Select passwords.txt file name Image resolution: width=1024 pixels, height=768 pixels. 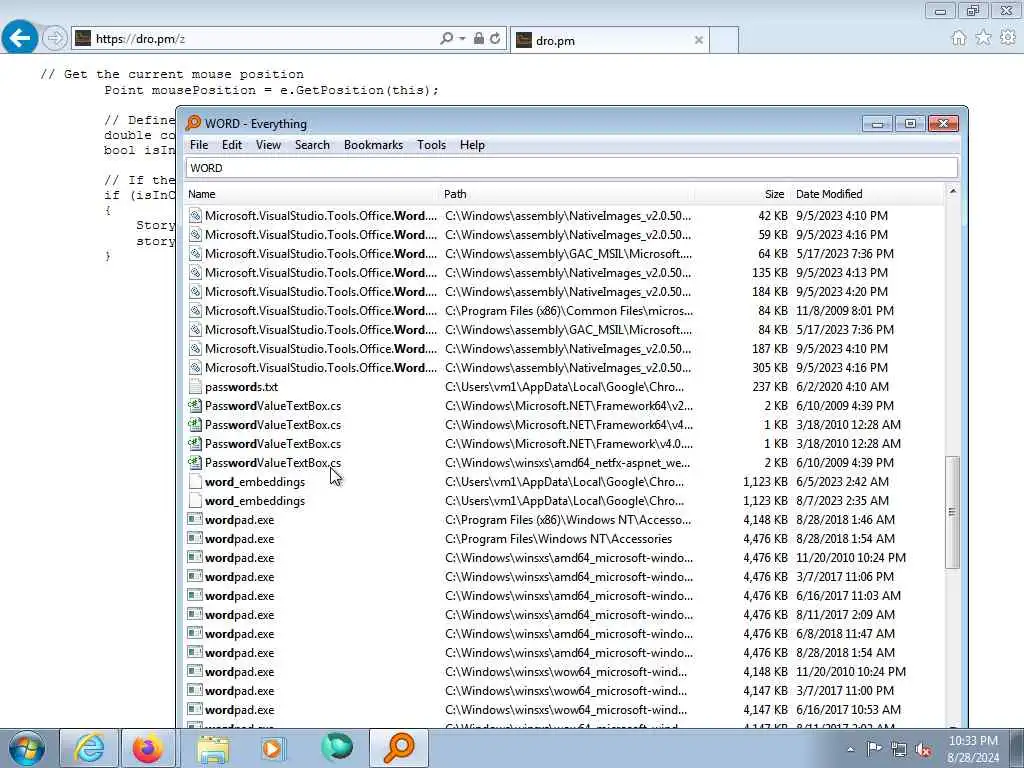click(242, 387)
